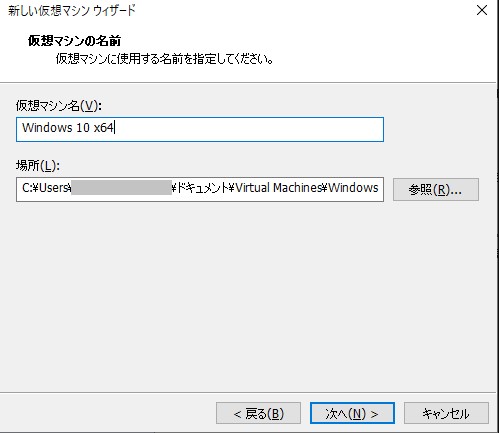
Task: Place cursor on 'x64' in name field
Action: coord(104,128)
